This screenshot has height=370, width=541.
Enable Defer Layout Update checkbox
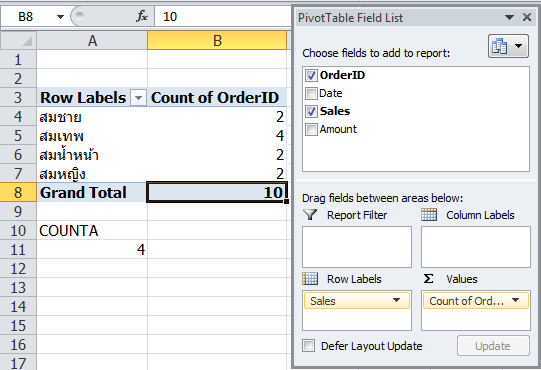click(x=308, y=345)
